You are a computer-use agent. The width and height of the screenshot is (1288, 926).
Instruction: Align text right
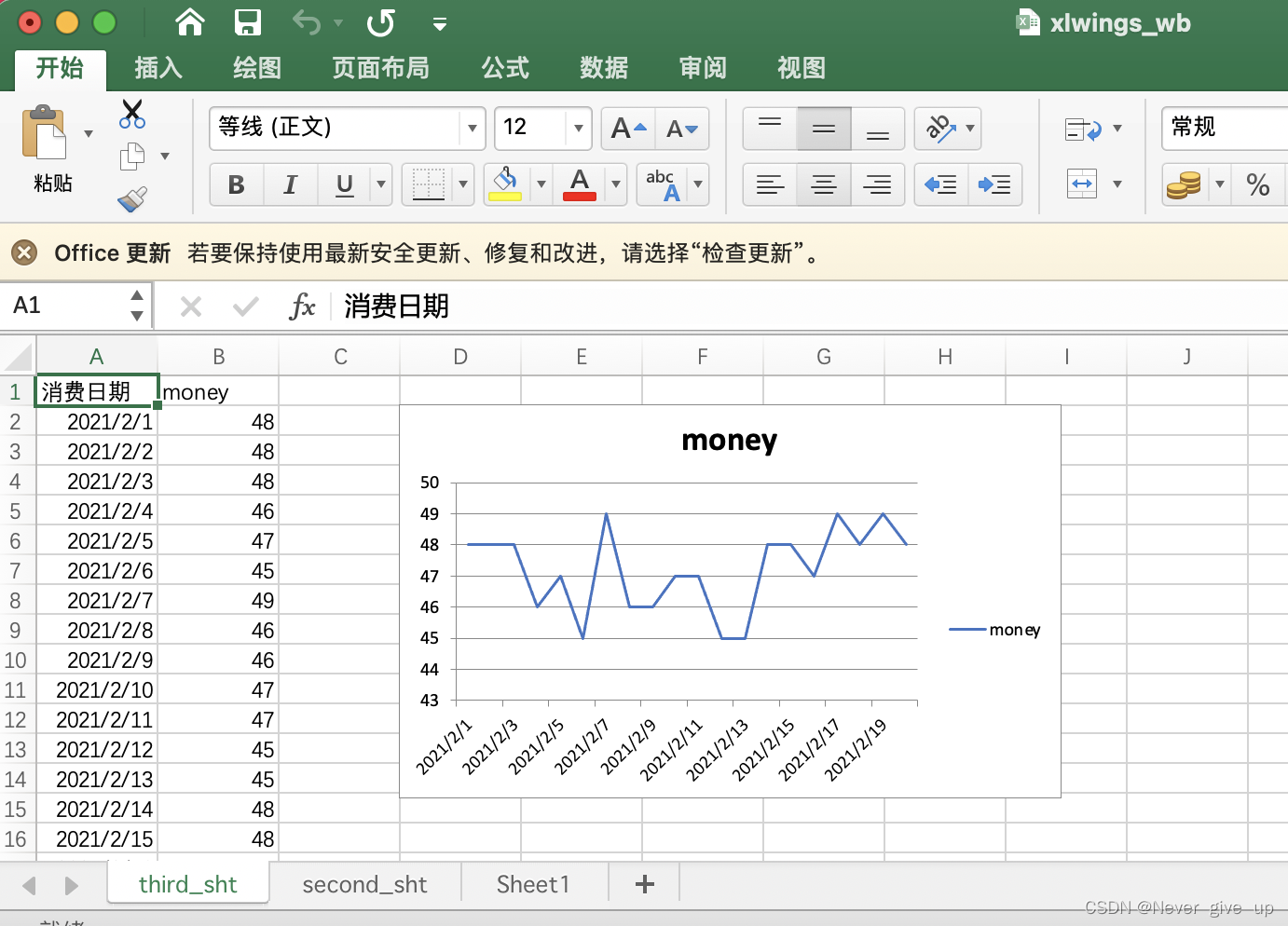tap(878, 184)
